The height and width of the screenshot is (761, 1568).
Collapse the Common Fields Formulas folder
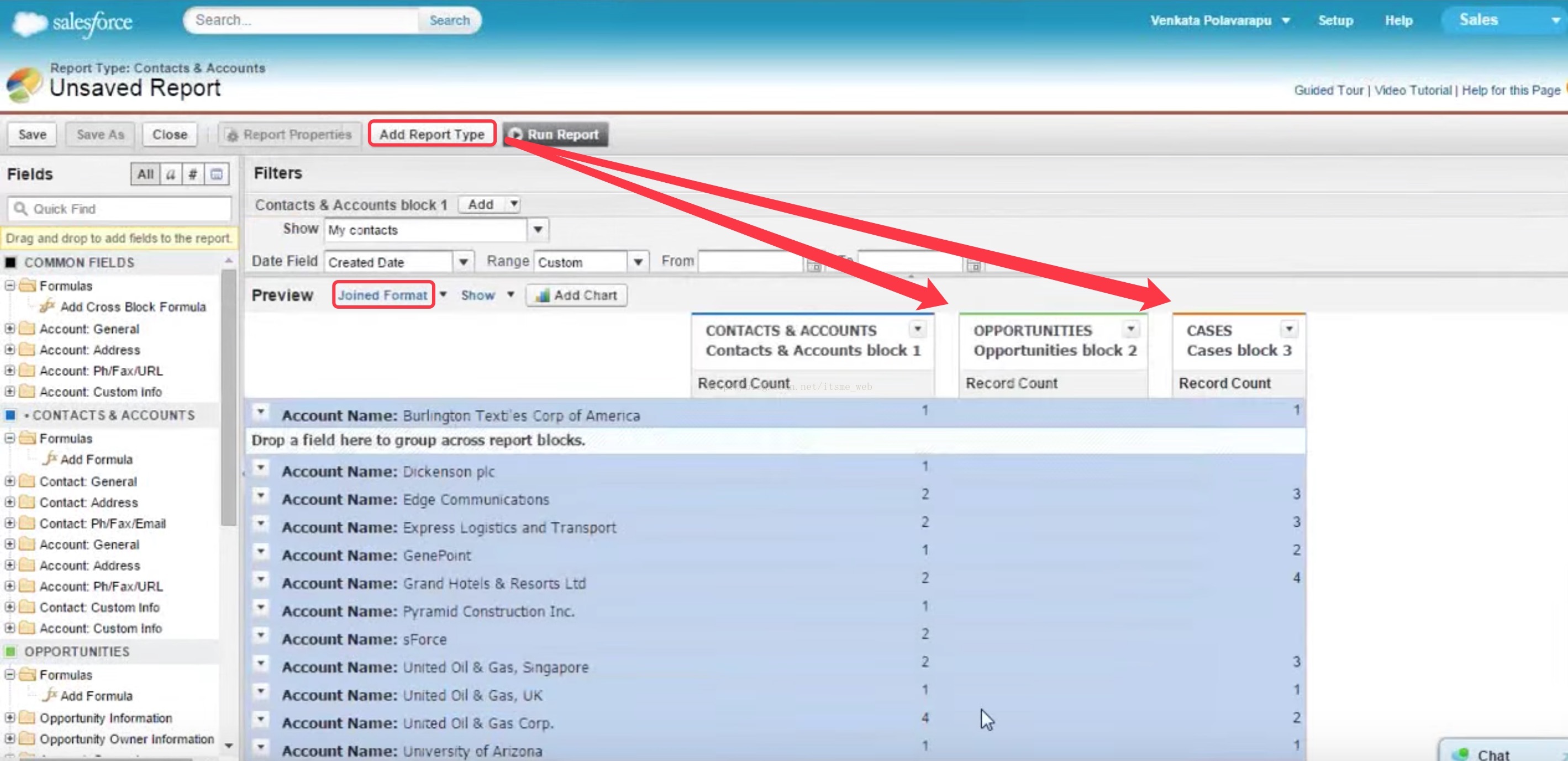tap(10, 286)
